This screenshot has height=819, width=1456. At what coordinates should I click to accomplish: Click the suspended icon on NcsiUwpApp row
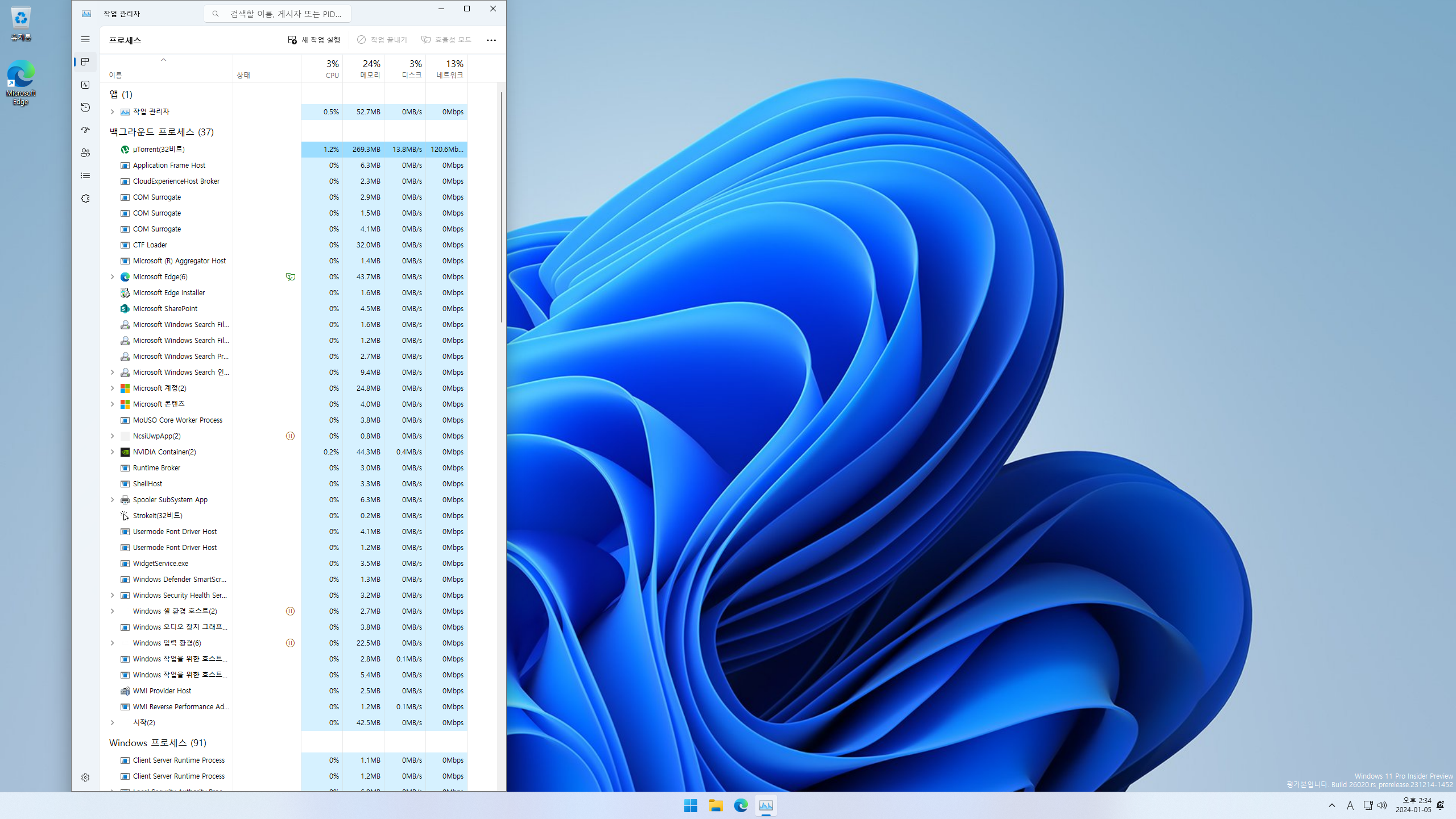[x=290, y=436]
